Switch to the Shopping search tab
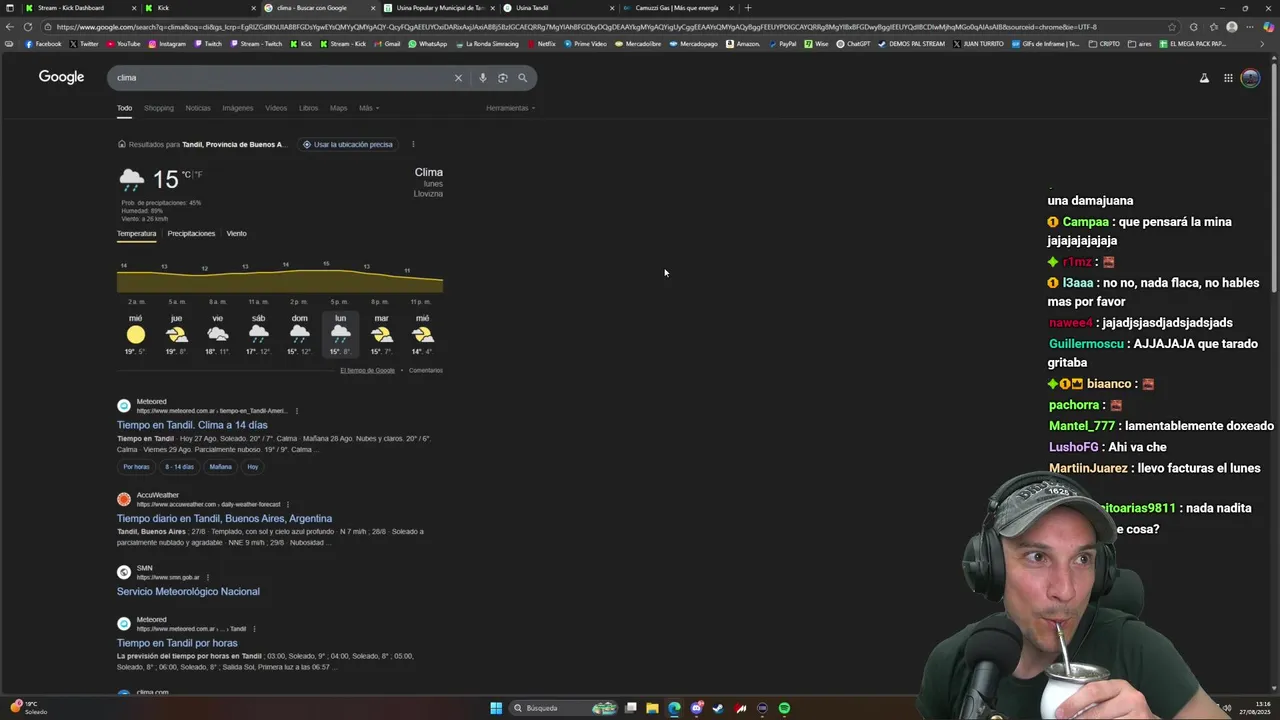The width and height of the screenshot is (1280, 720). tap(158, 108)
